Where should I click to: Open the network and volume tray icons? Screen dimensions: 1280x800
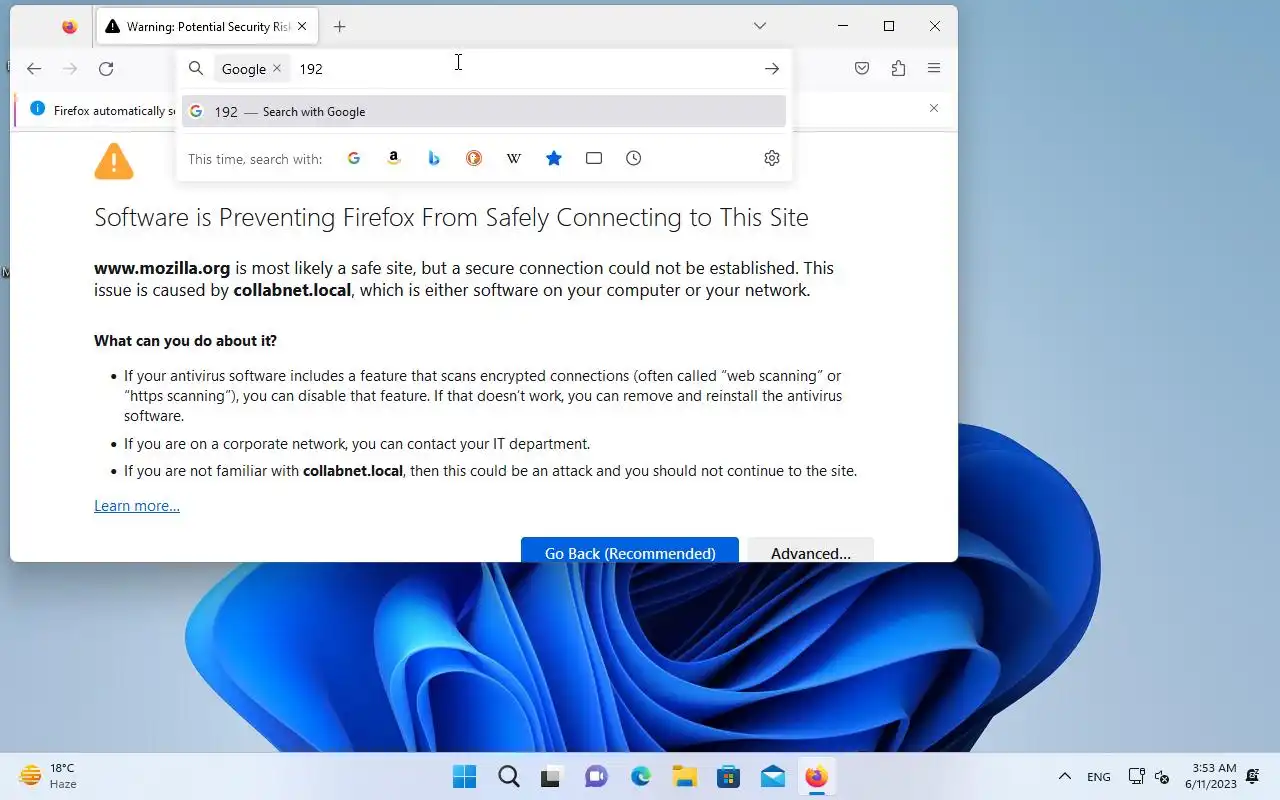(1149, 777)
